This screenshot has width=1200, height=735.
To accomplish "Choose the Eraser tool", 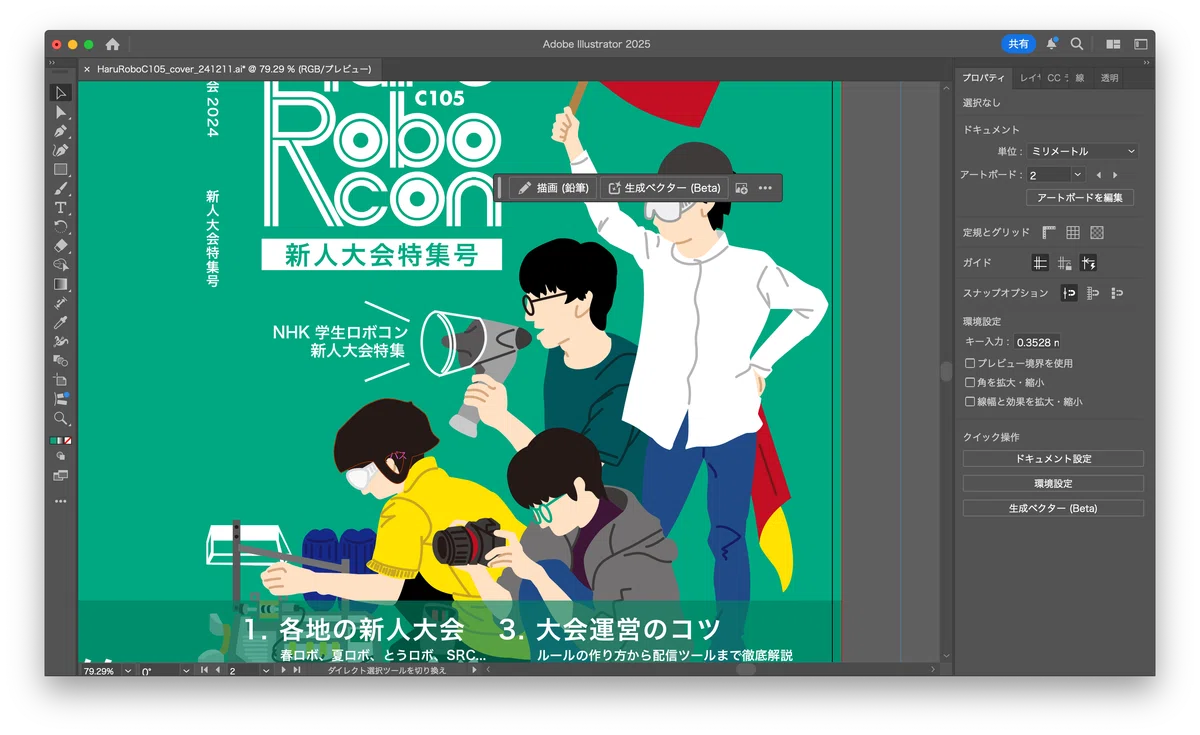I will tap(61, 245).
